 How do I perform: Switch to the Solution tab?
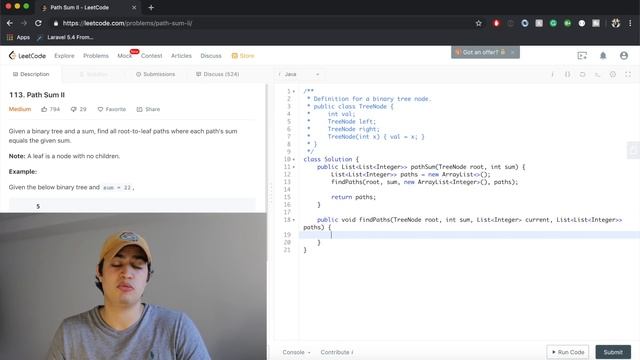[x=94, y=74]
